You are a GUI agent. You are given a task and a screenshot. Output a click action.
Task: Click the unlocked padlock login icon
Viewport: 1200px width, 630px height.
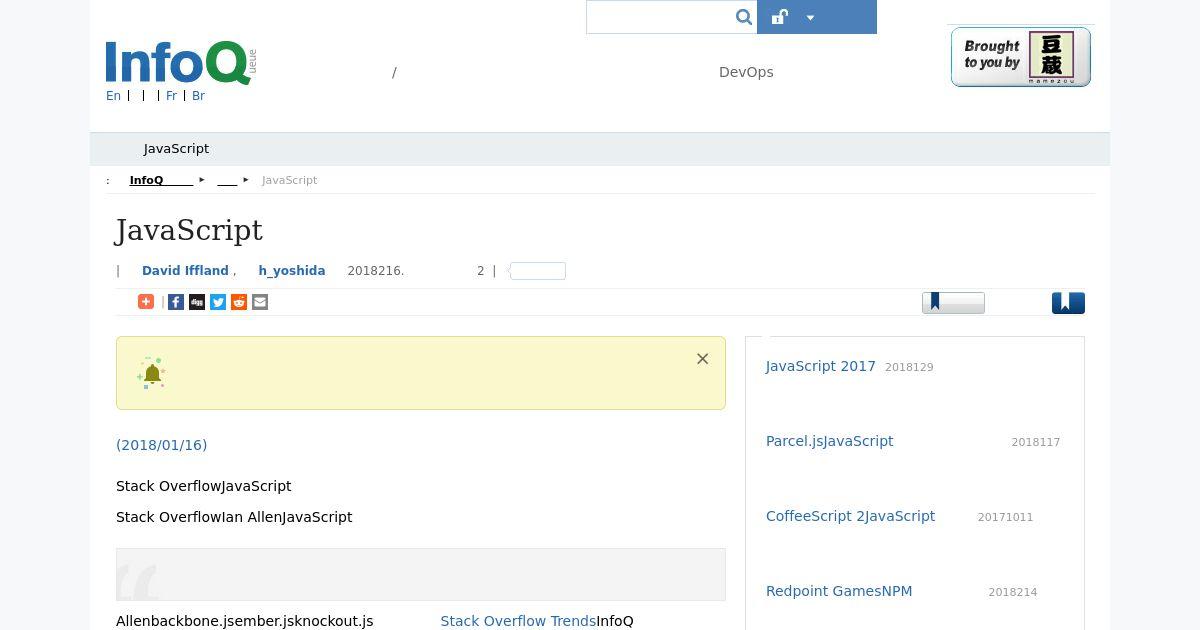(780, 17)
